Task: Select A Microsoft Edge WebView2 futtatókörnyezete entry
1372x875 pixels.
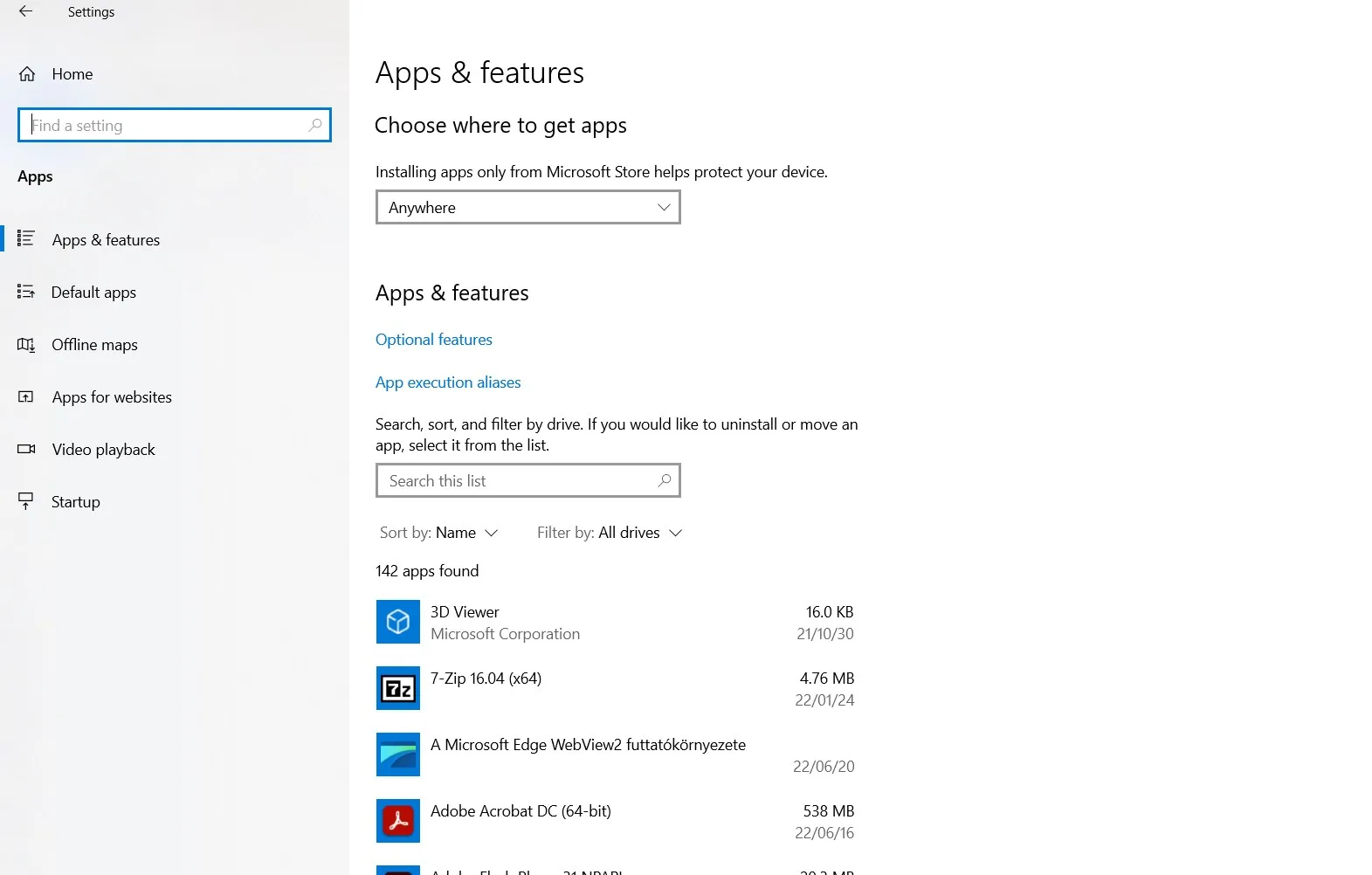Action: [616, 754]
